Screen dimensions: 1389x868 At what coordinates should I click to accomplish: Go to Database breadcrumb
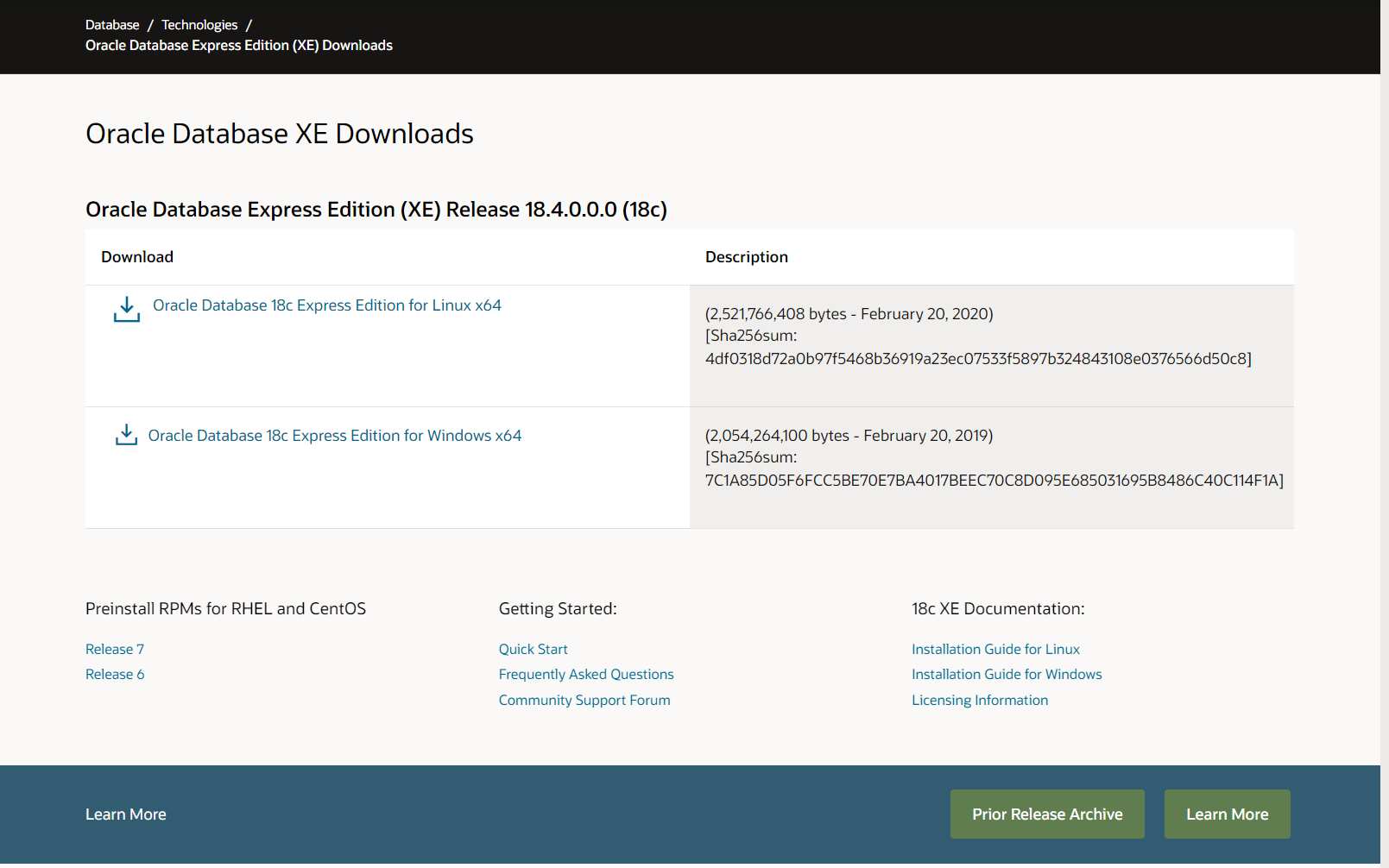tap(112, 25)
